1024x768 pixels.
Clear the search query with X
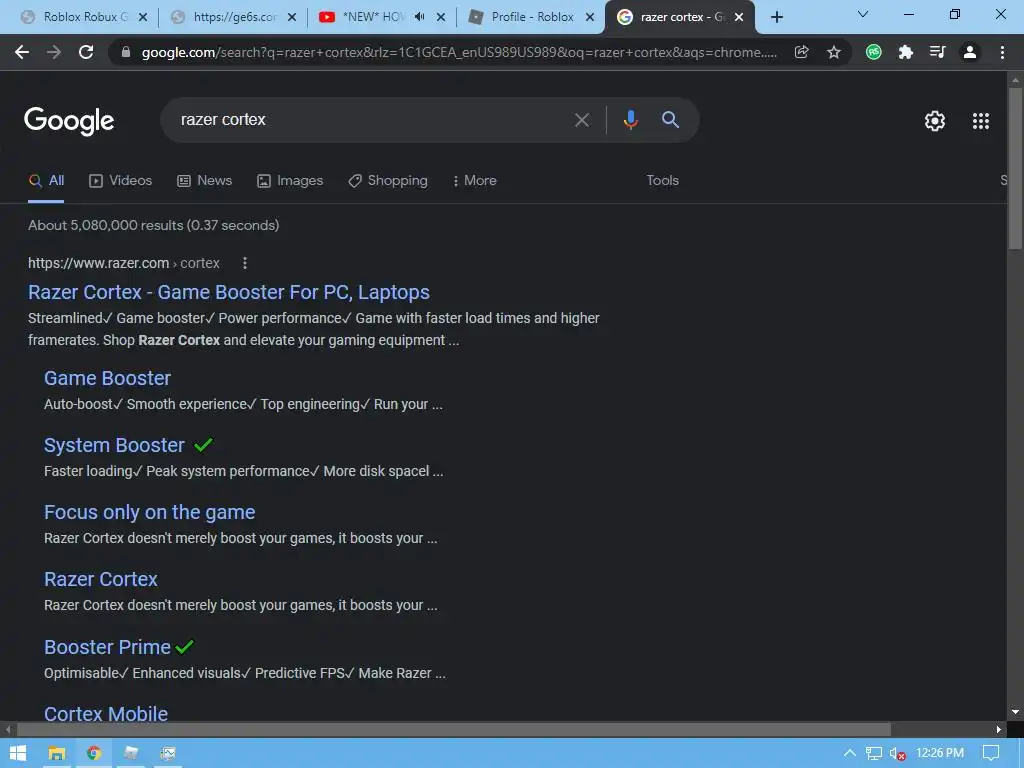581,120
